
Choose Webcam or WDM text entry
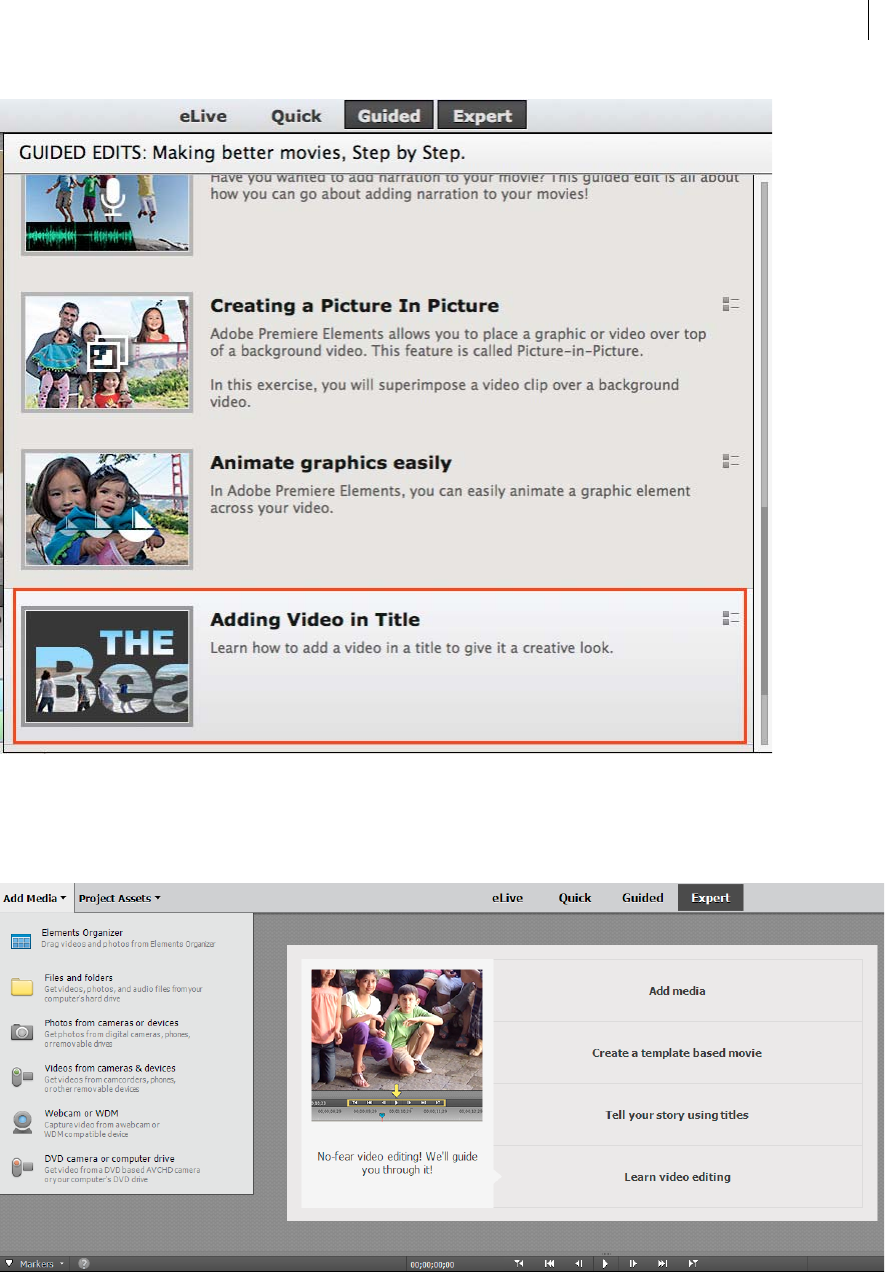tap(79, 1113)
